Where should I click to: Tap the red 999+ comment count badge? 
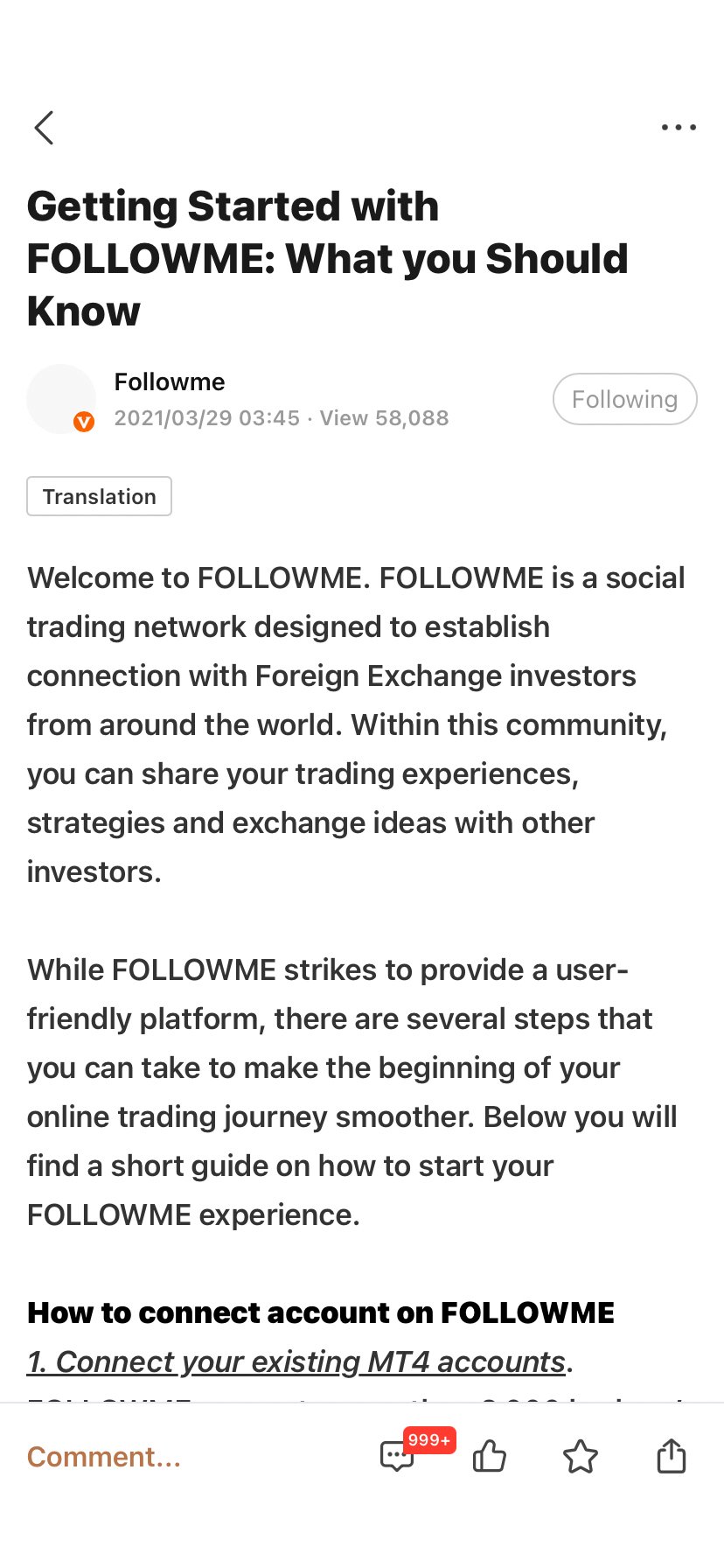(429, 1440)
